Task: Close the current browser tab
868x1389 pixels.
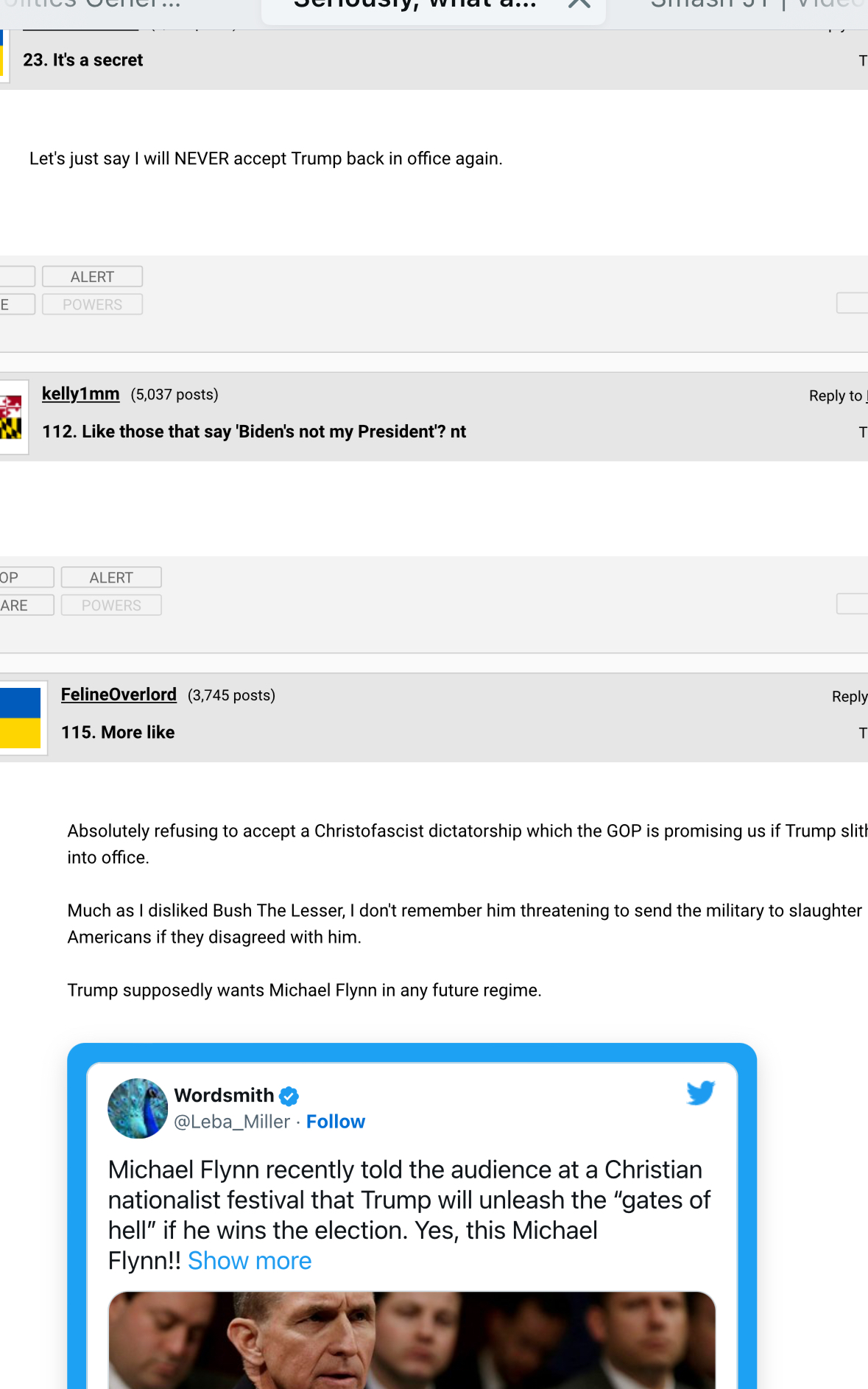Action: 579,3
